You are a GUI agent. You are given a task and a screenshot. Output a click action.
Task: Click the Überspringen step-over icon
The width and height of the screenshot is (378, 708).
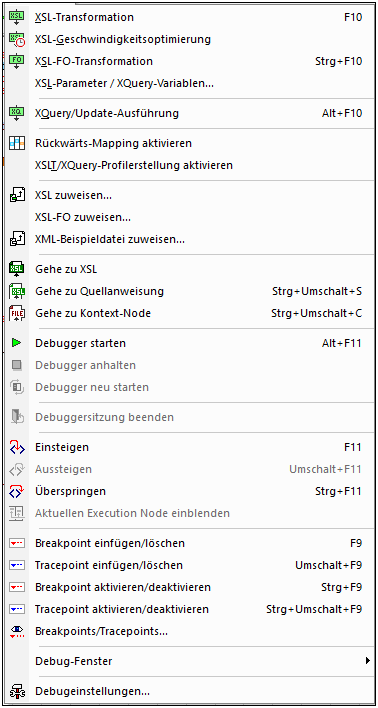(17, 491)
